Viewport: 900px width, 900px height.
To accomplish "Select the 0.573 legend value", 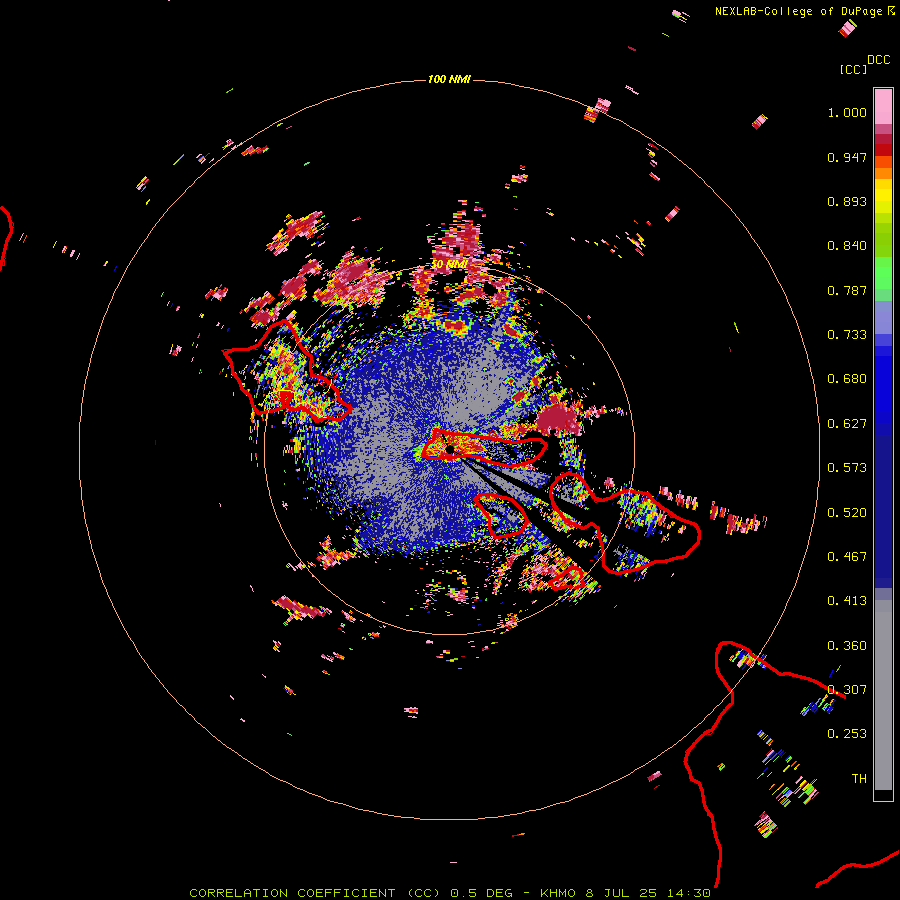I will 847,468.
